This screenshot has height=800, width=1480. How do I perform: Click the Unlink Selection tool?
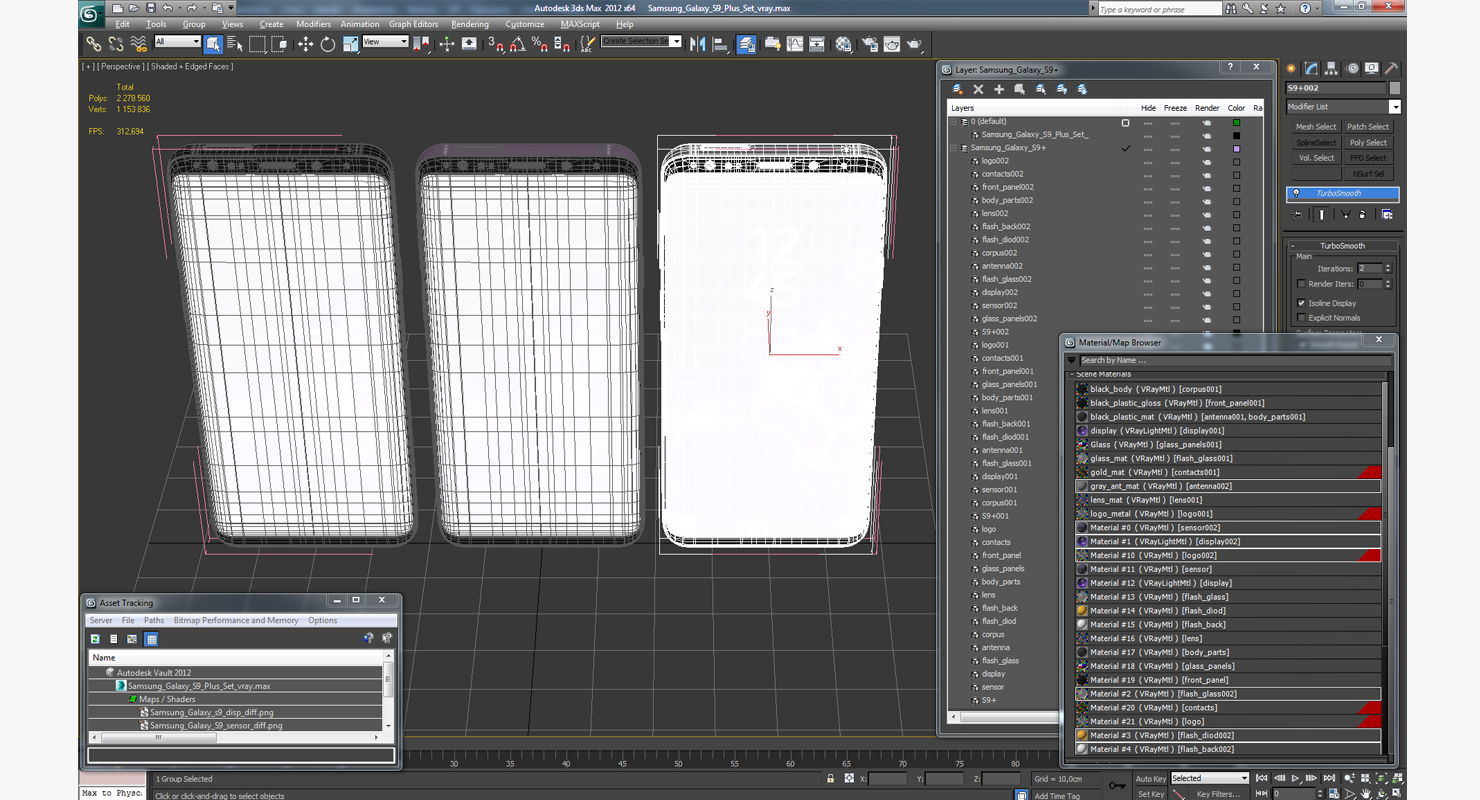[x=116, y=44]
